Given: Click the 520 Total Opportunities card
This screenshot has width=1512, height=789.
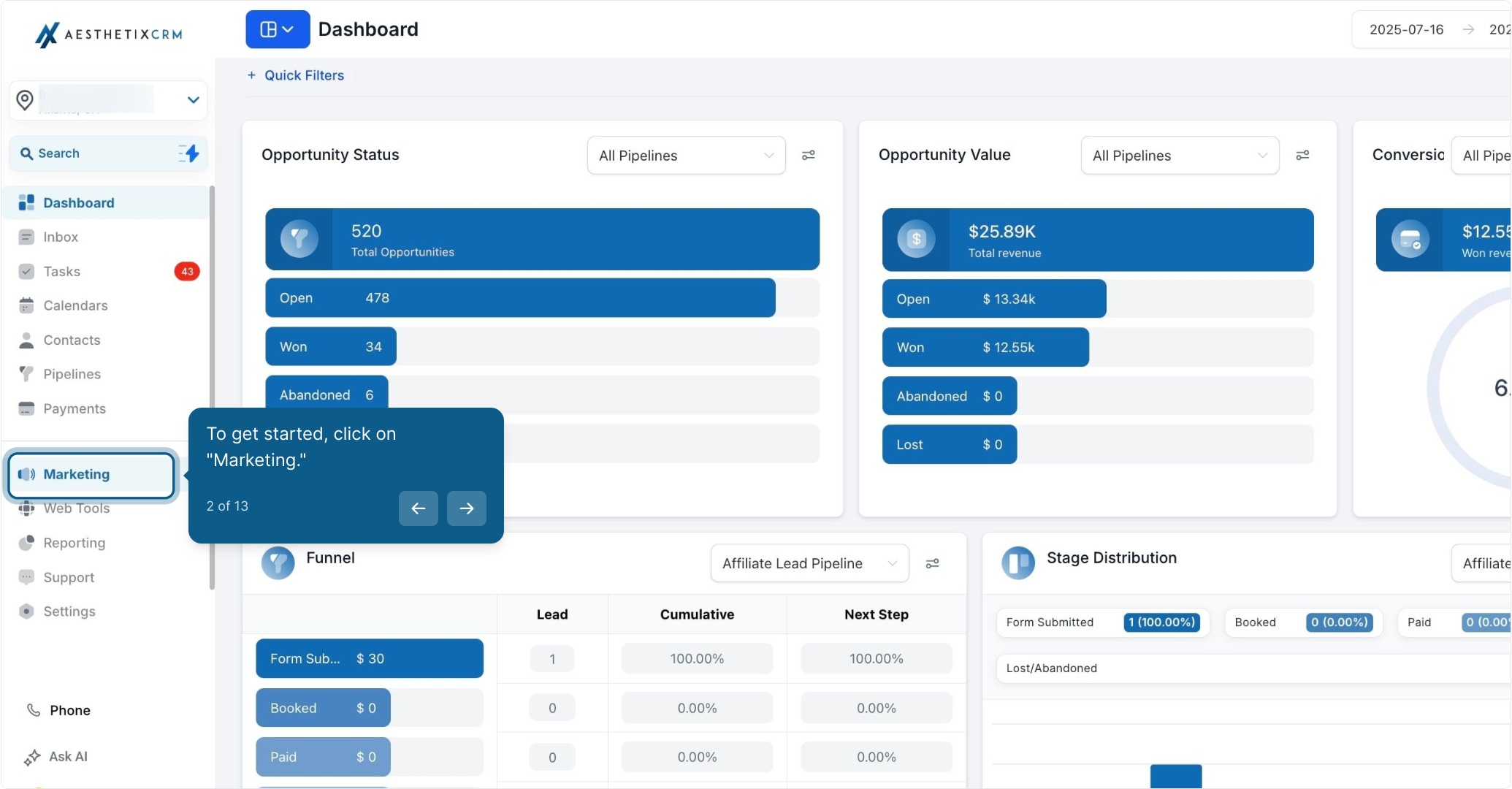Looking at the screenshot, I should coord(542,240).
